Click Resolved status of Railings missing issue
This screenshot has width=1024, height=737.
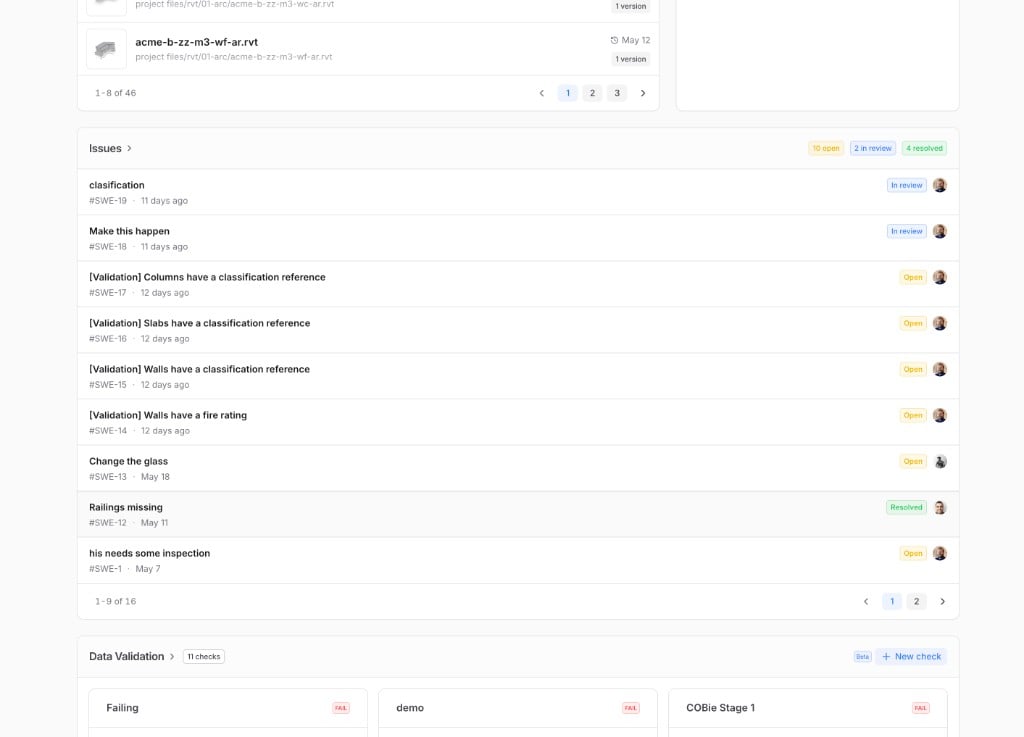(x=906, y=507)
